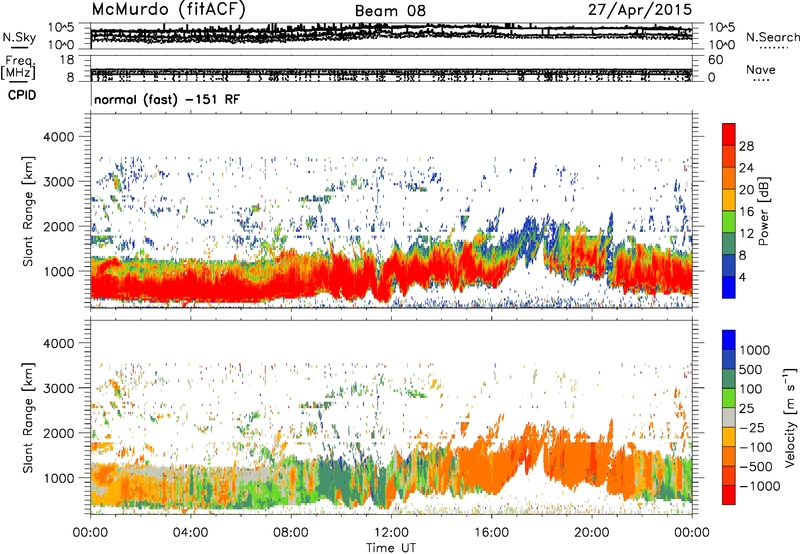Click the Power [dB] colorbar label

tap(763, 211)
